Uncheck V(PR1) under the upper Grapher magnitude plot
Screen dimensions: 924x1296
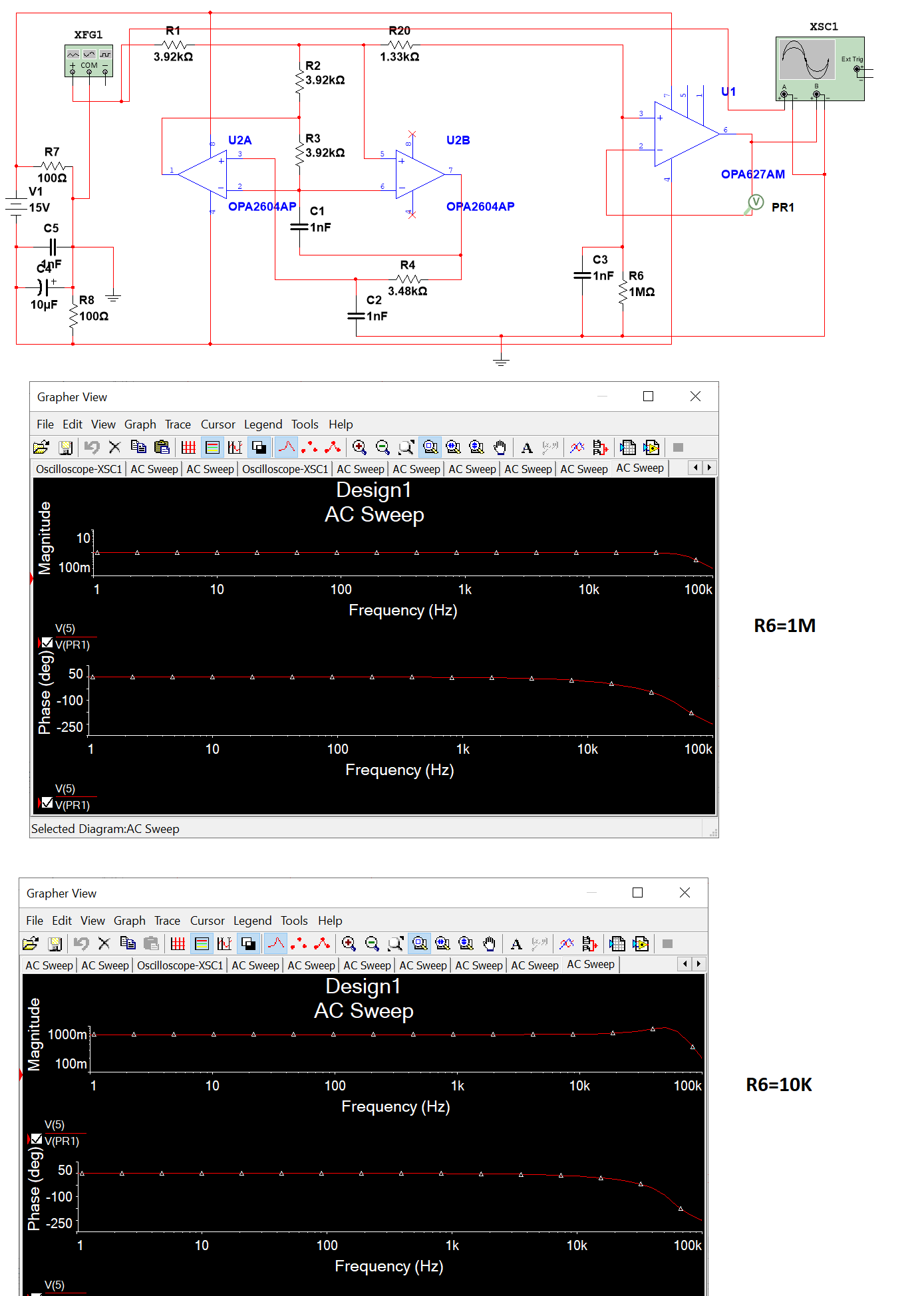click(47, 643)
